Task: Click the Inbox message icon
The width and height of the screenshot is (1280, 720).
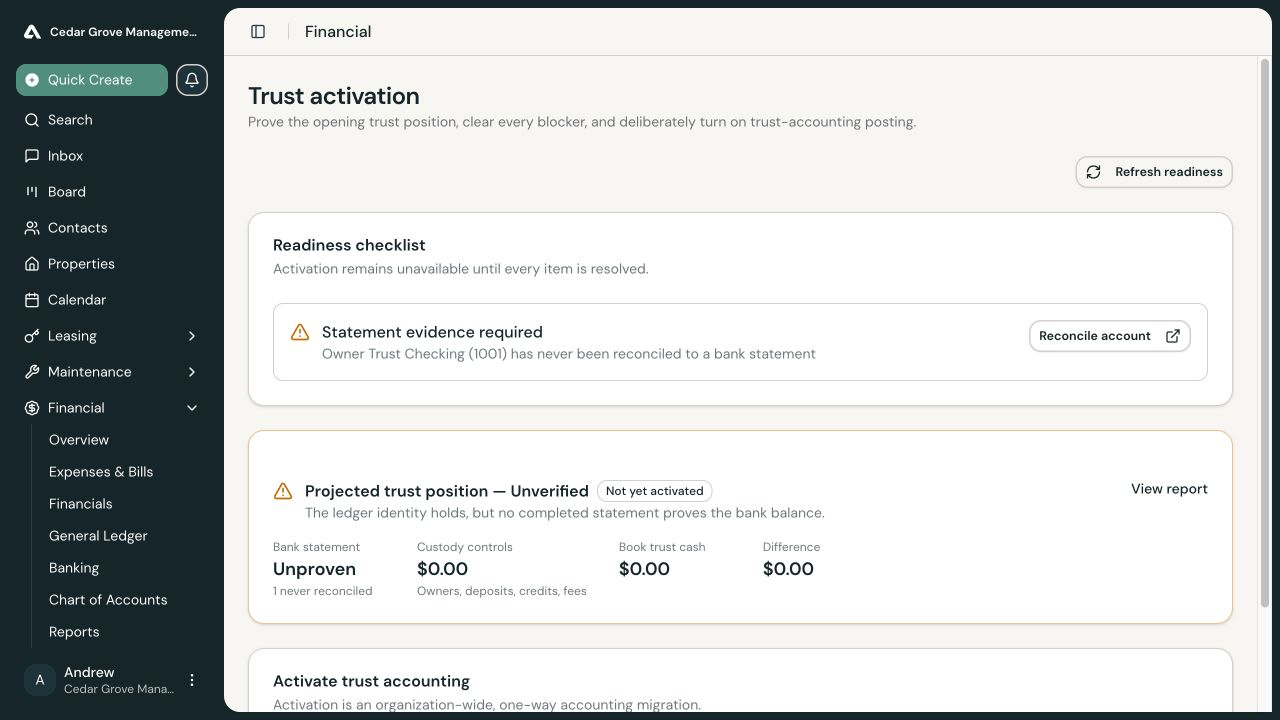Action: [x=32, y=156]
